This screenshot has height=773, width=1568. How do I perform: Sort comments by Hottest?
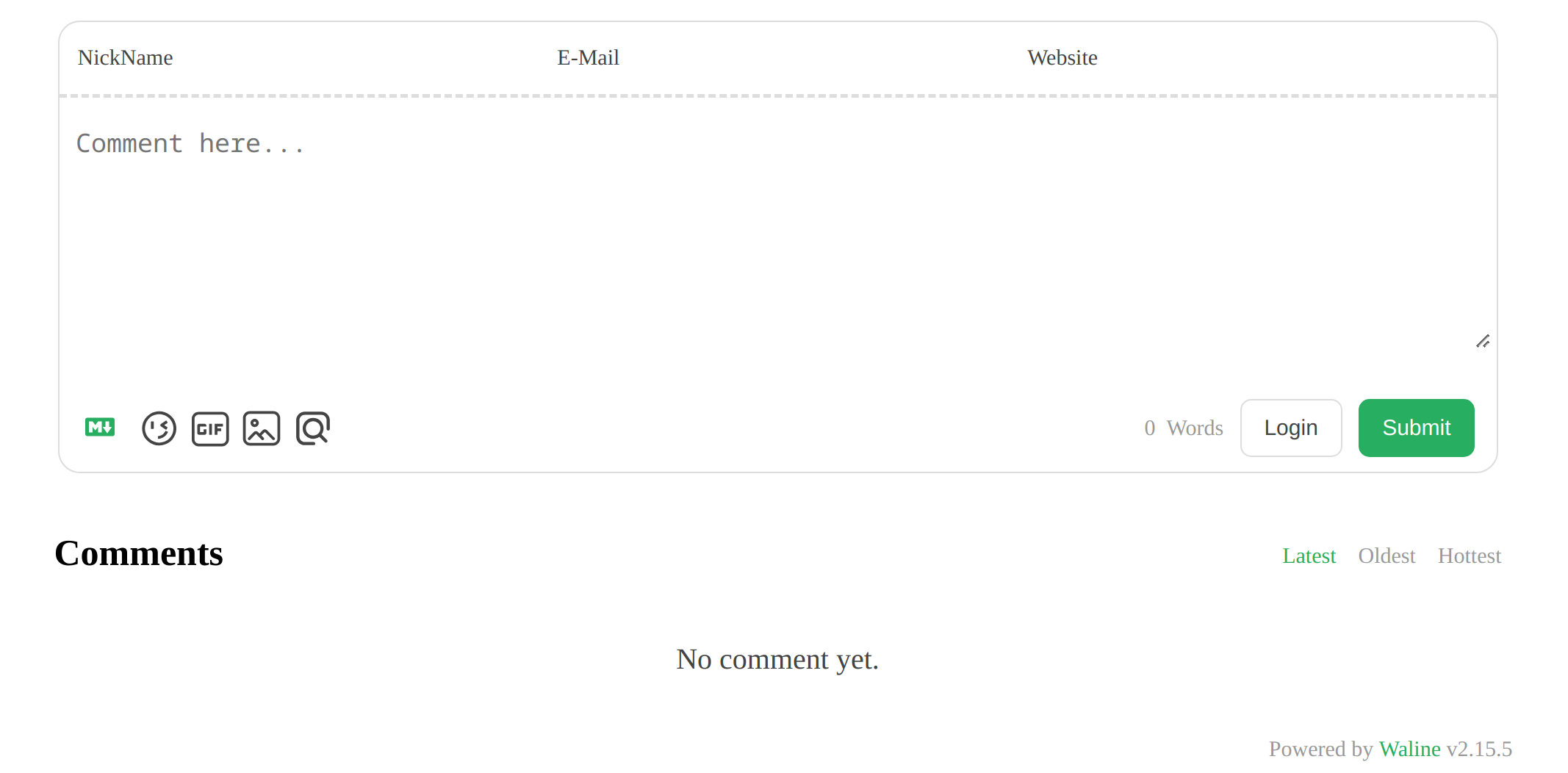(1469, 556)
